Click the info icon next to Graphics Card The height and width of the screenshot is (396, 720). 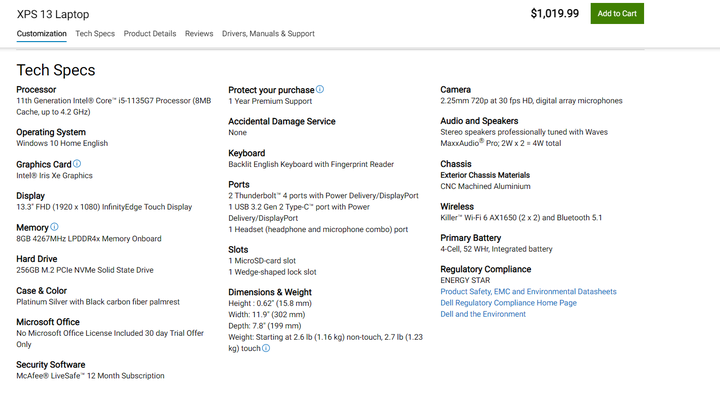tap(77, 164)
